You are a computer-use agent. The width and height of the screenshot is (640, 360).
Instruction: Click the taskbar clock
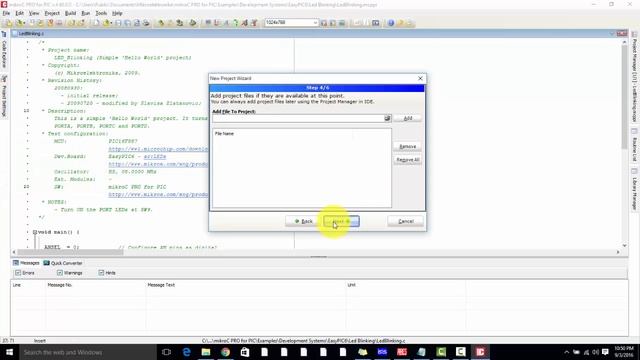coord(624,352)
